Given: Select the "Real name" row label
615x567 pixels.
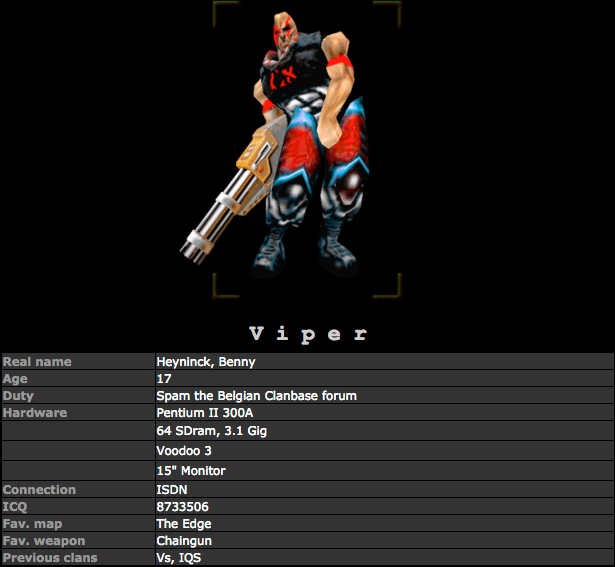Looking at the screenshot, I should pos(37,362).
